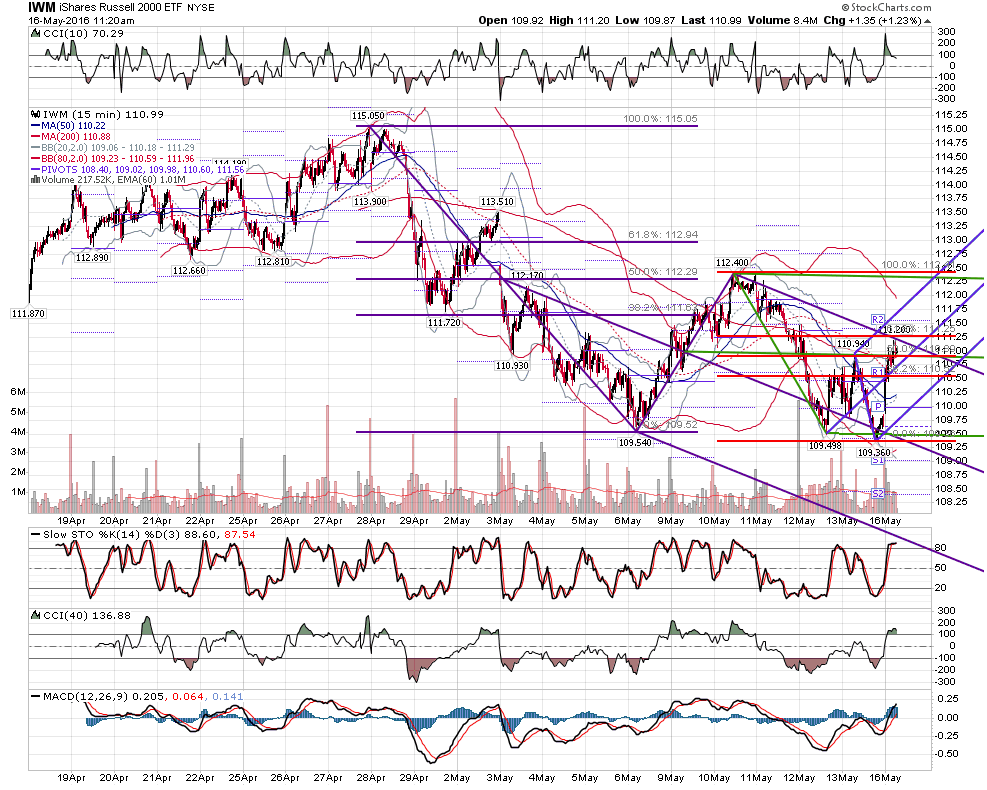Click the 109.360 low price label
Screen dimensions: 987x790
point(874,453)
